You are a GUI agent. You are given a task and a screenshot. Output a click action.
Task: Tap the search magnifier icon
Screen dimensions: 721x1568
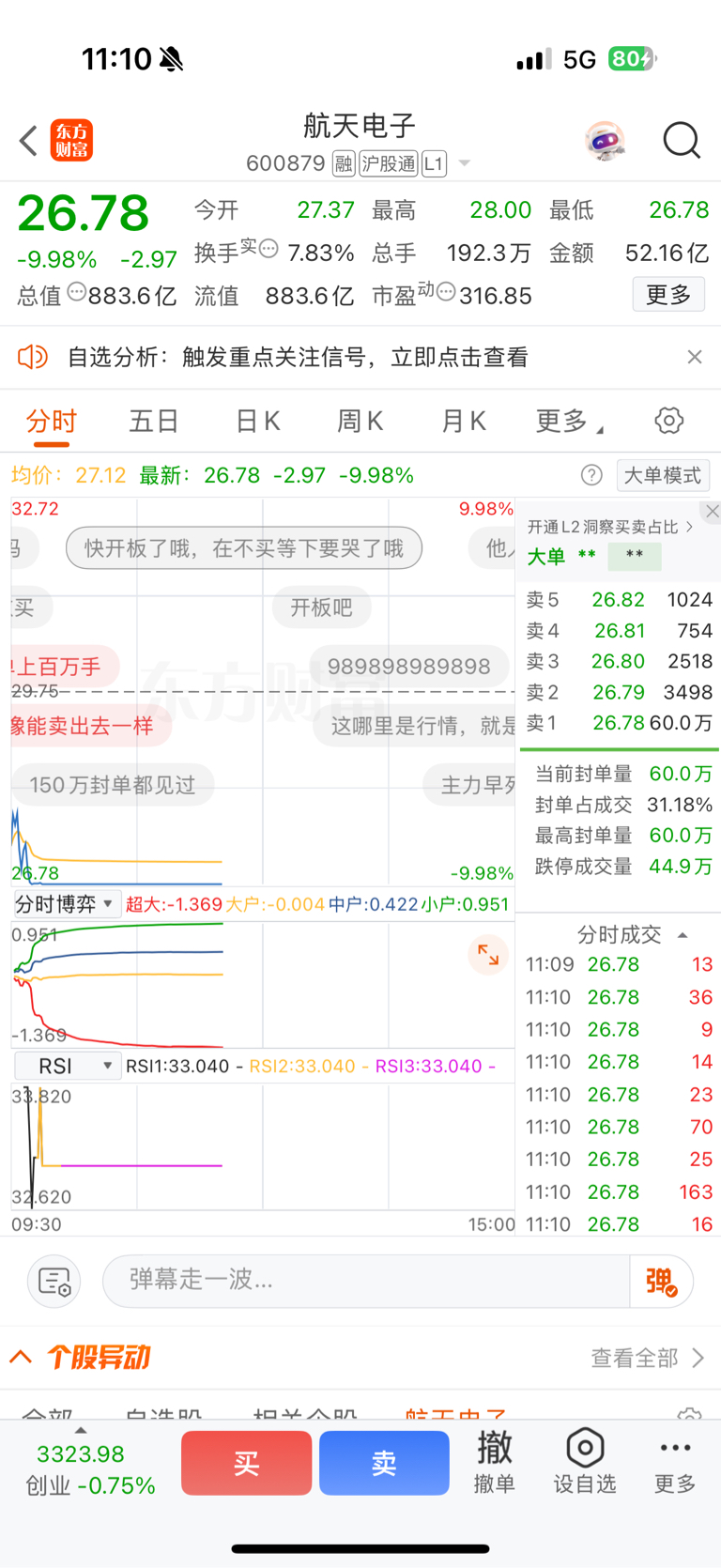pyautogui.click(x=682, y=141)
